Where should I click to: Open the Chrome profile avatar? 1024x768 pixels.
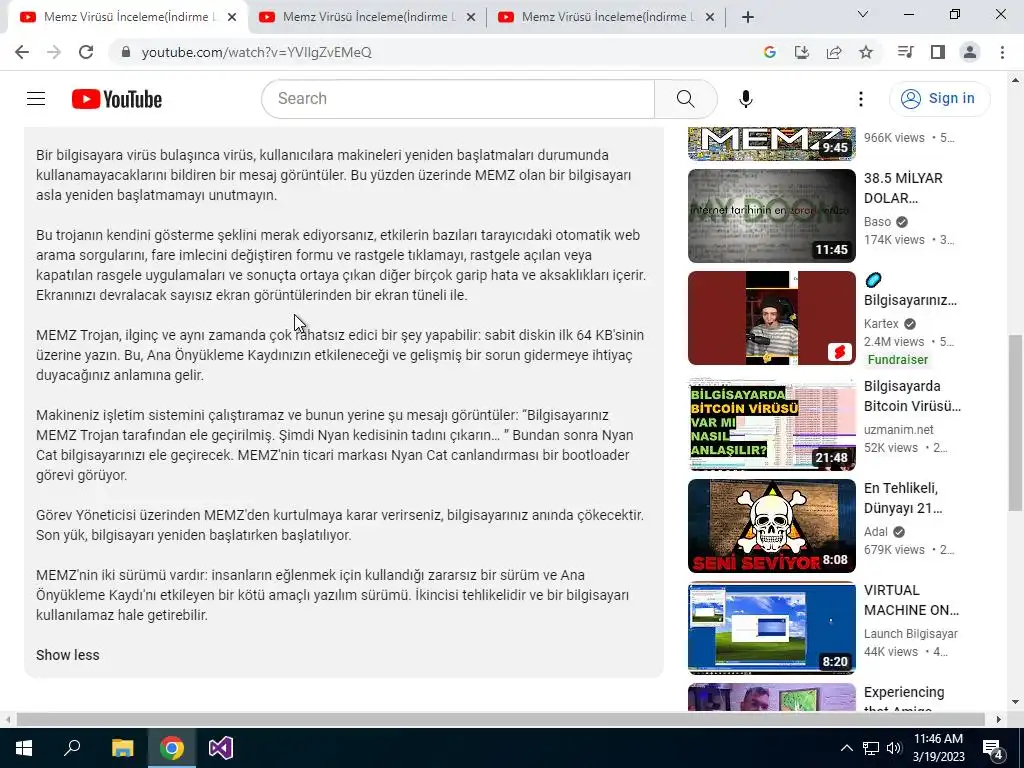pyautogui.click(x=970, y=52)
